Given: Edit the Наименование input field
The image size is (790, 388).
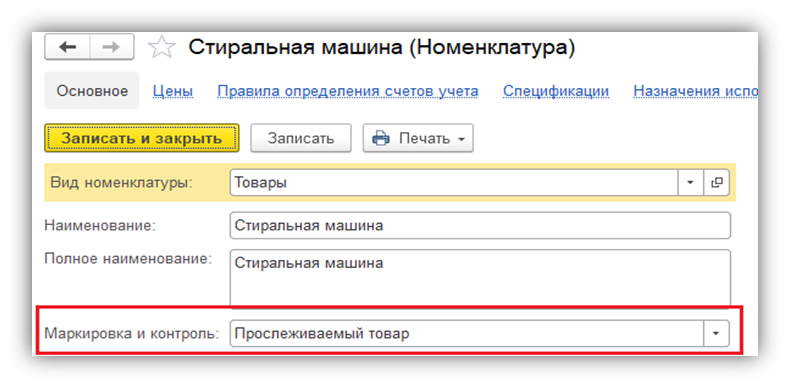Looking at the screenshot, I should pyautogui.click(x=480, y=225).
